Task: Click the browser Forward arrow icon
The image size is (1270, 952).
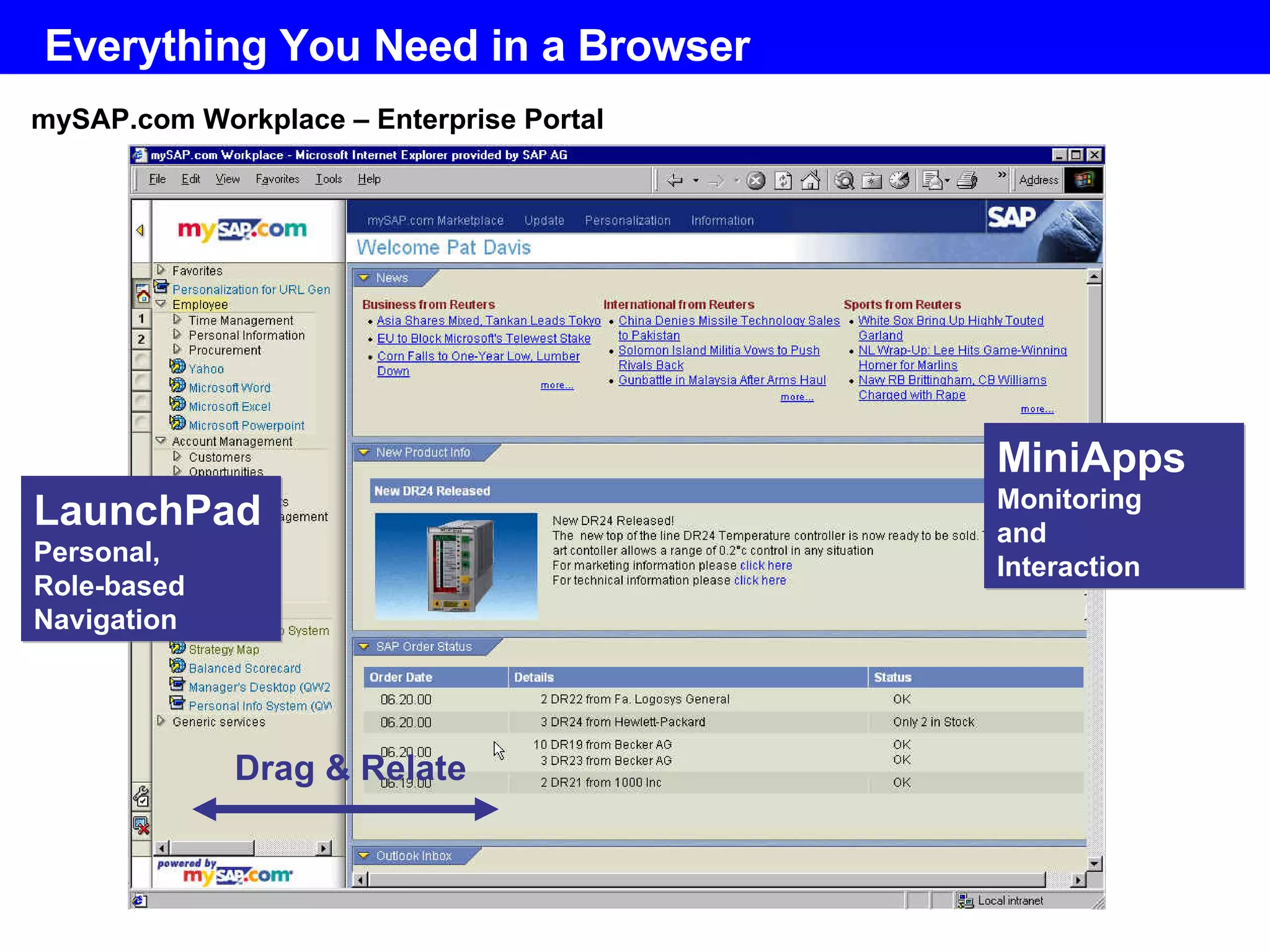Action: coord(717,181)
